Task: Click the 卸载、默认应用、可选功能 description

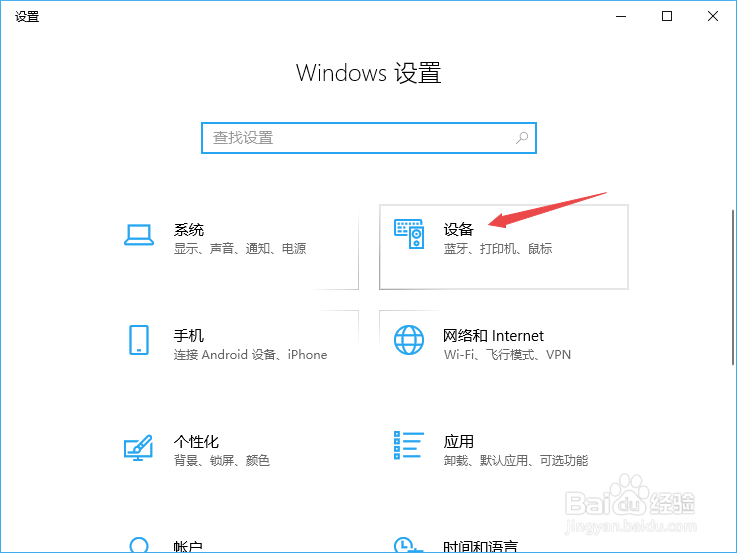Action: pyautogui.click(x=516, y=460)
